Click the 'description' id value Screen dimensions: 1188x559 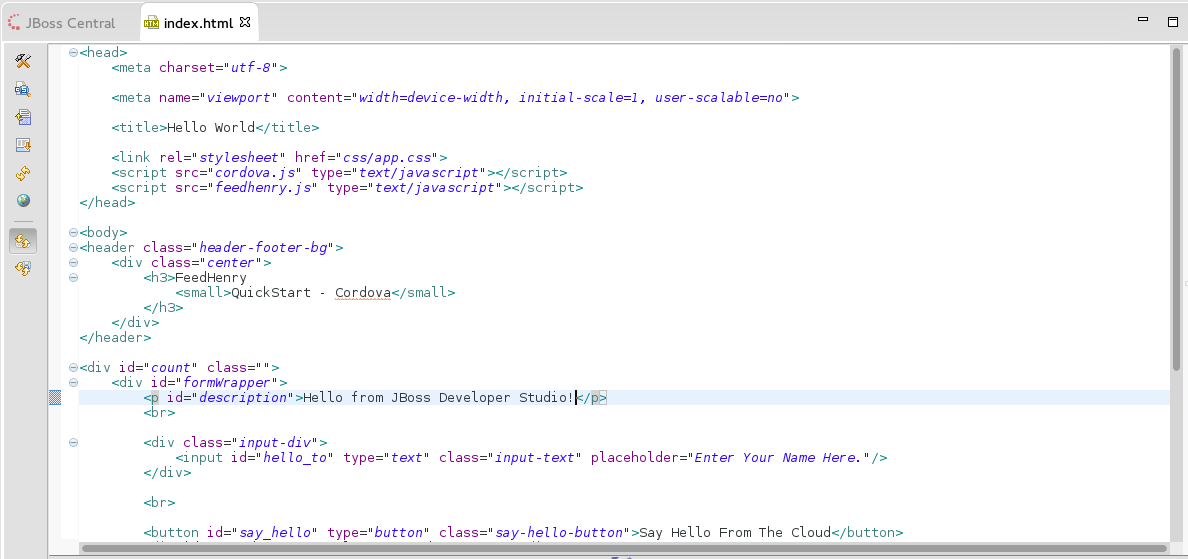coord(243,398)
